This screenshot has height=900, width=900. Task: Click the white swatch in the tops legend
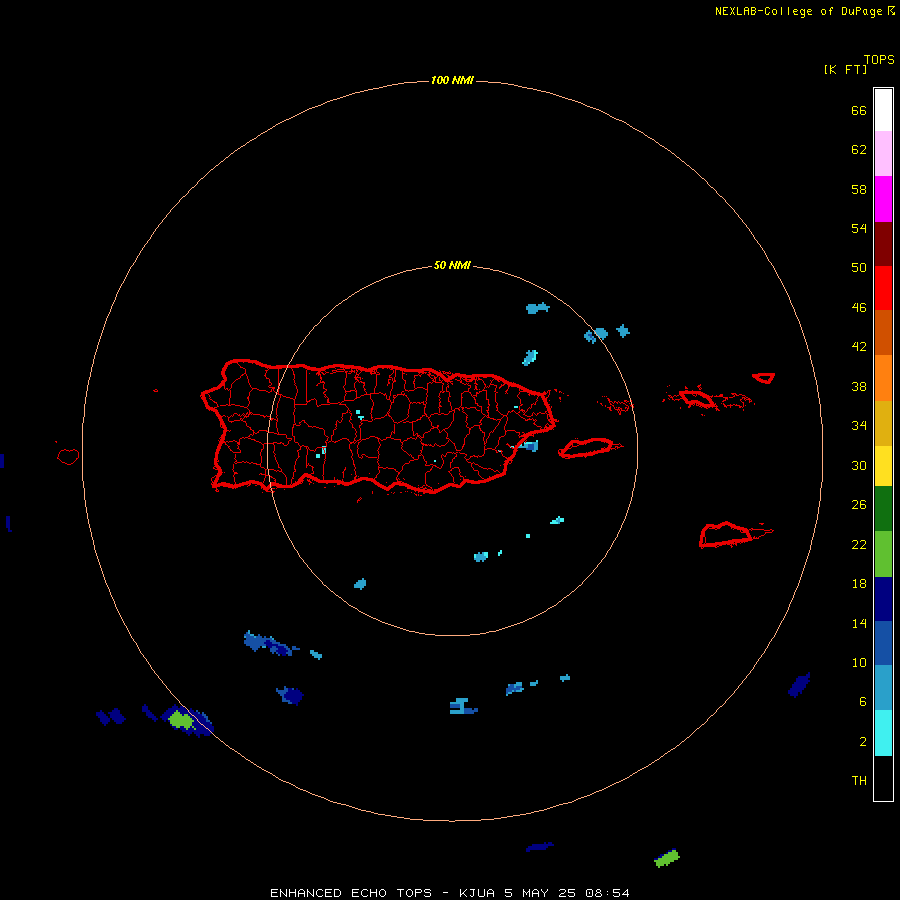883,110
